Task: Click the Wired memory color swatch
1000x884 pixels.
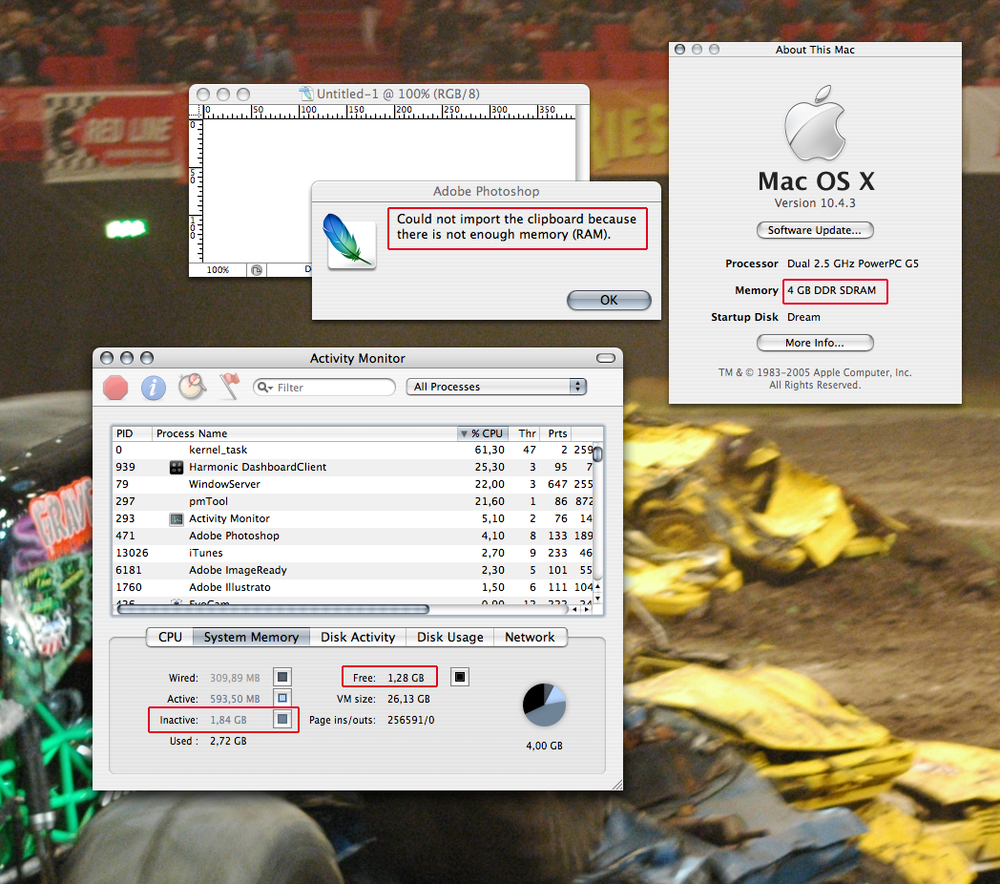Action: [283, 677]
